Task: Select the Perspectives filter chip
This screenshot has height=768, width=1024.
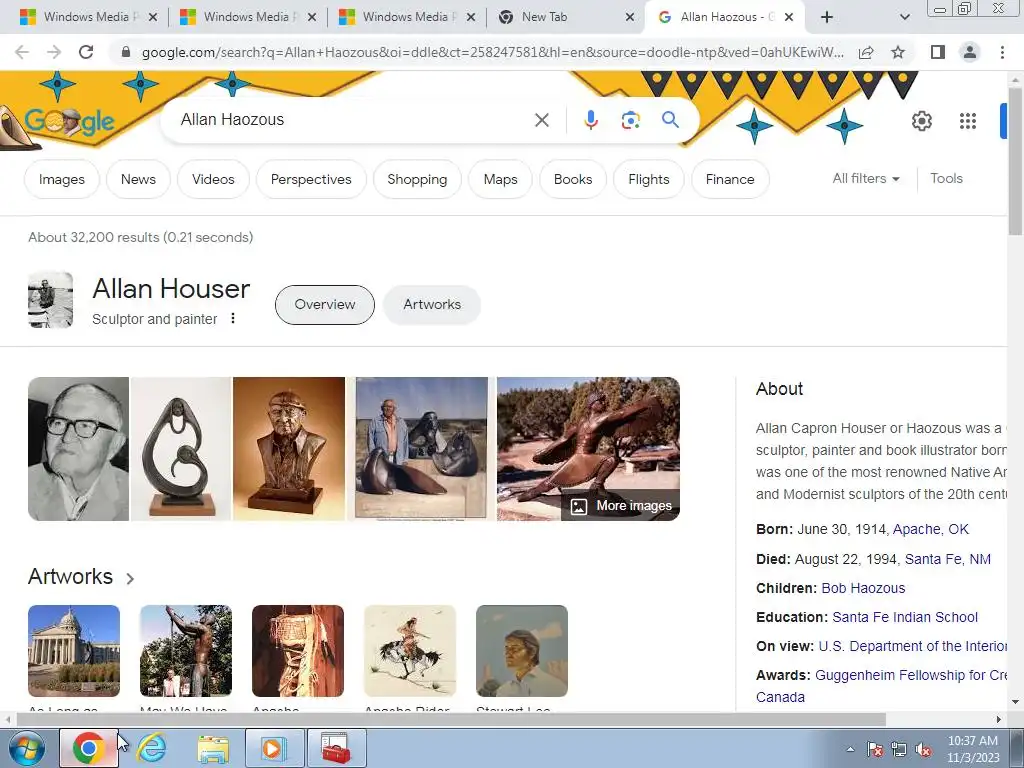Action: 311,179
